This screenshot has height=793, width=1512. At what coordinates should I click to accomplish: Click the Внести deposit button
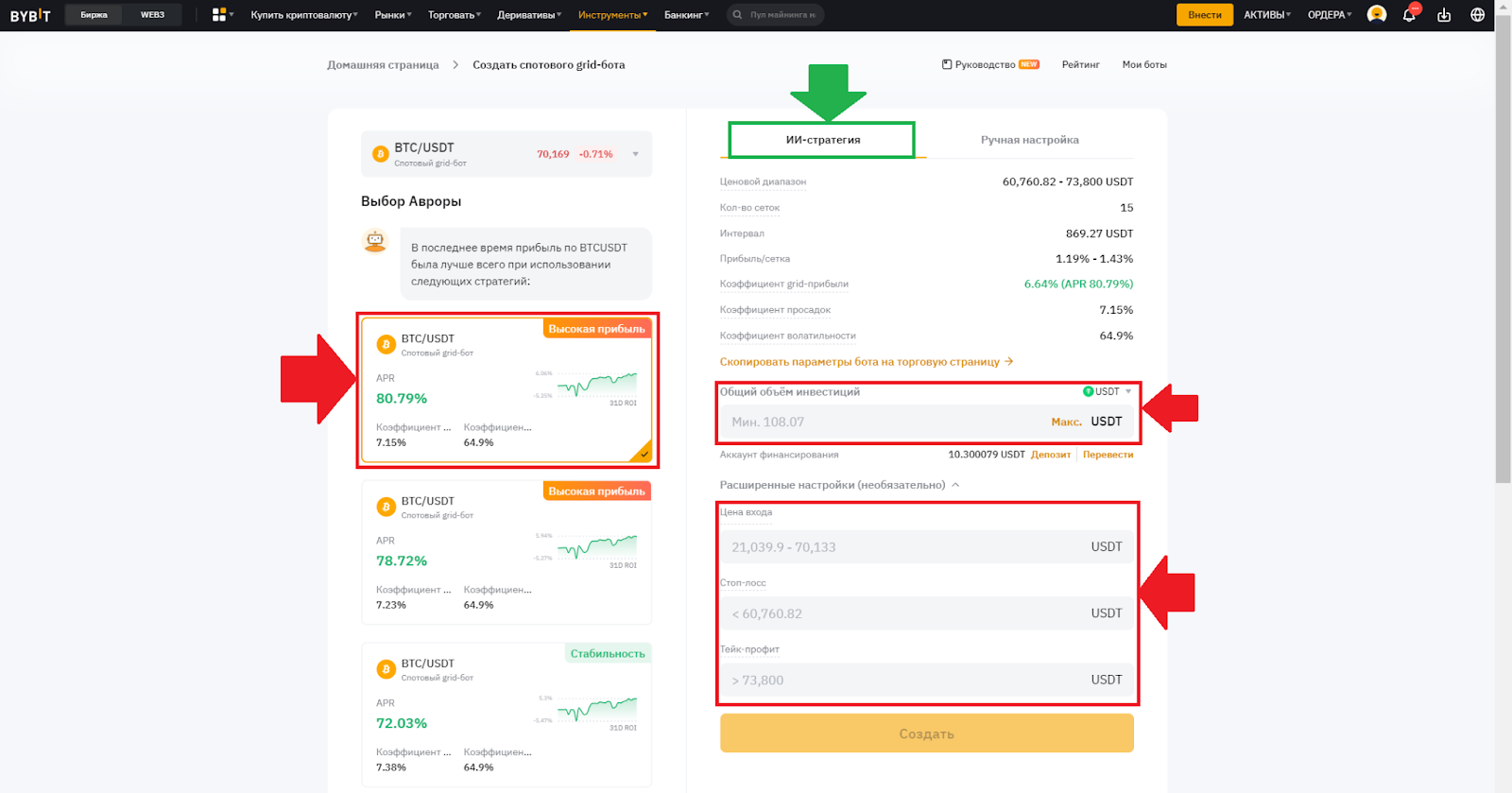click(x=1205, y=15)
